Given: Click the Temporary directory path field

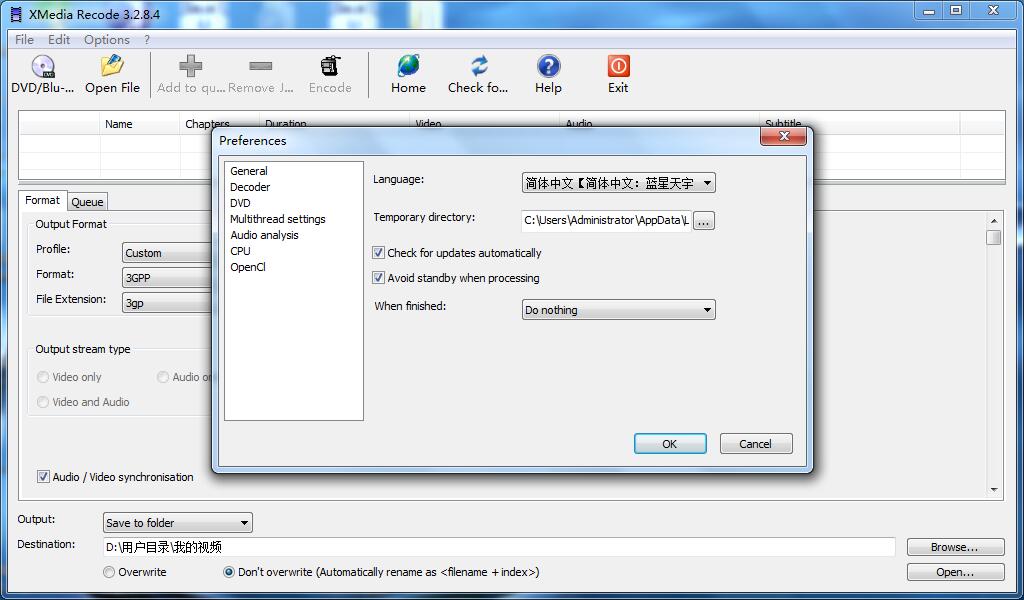Looking at the screenshot, I should 606,221.
